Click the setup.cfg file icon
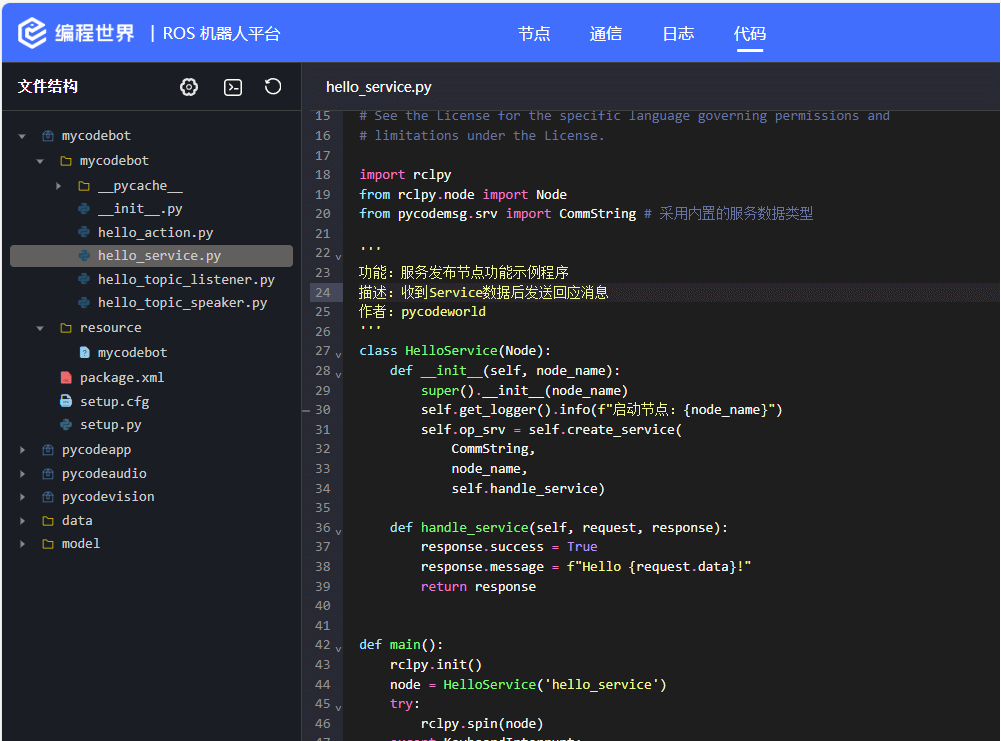 [66, 402]
